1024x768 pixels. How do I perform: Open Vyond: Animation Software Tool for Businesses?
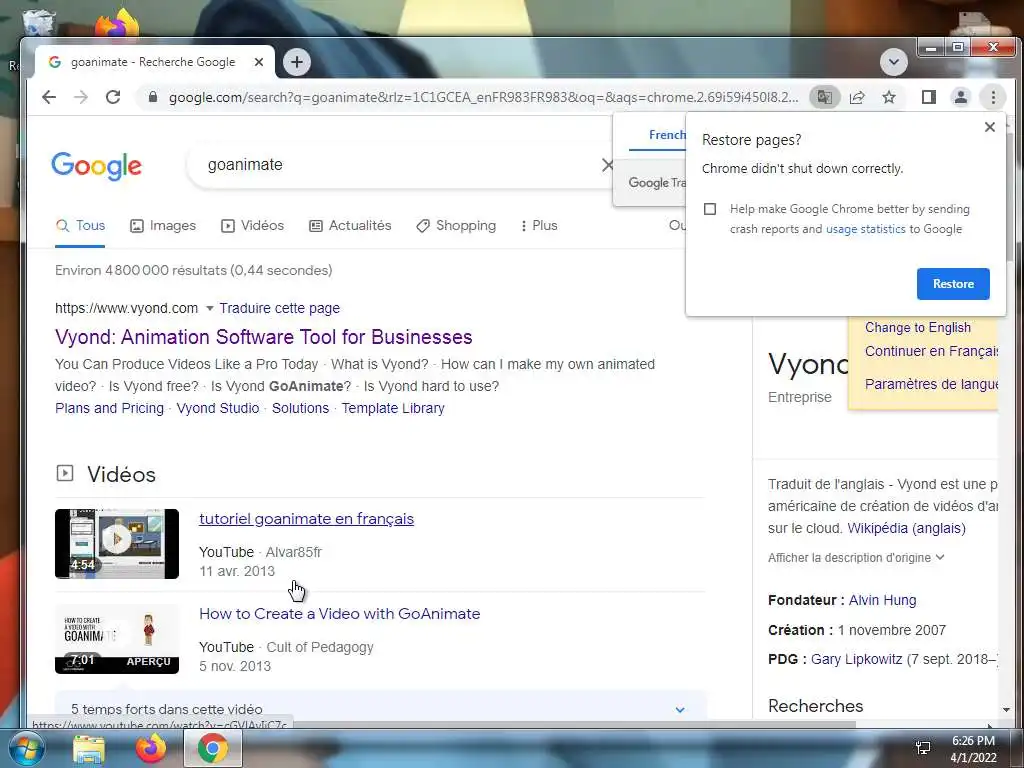(x=264, y=337)
